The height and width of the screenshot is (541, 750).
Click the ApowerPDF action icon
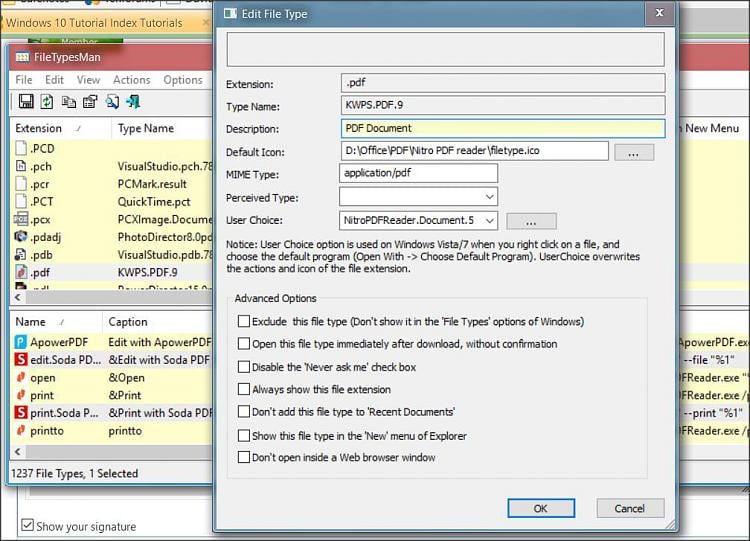click(x=21, y=342)
